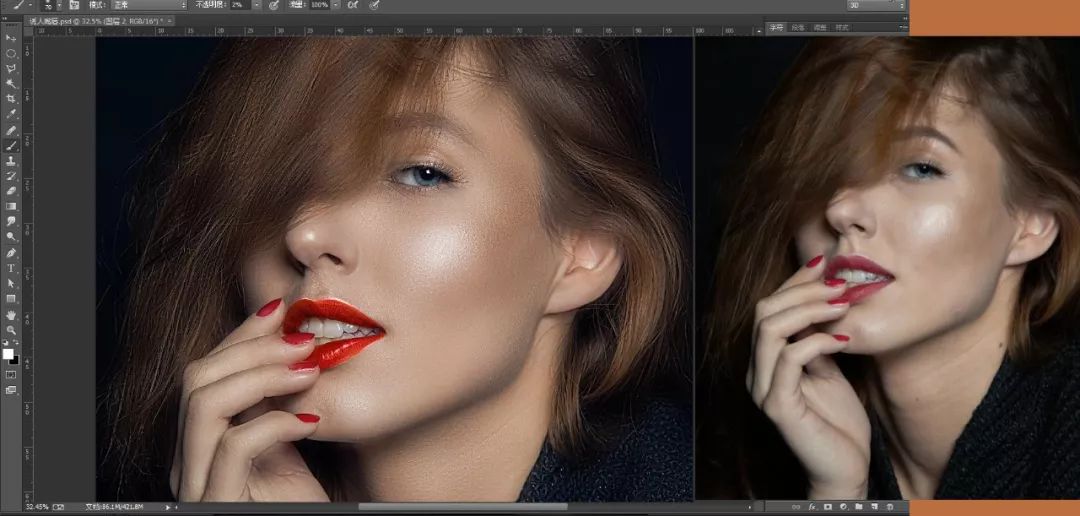The image size is (1080, 516).
Task: Toggle the Brush panel
Action: (x=74, y=4)
